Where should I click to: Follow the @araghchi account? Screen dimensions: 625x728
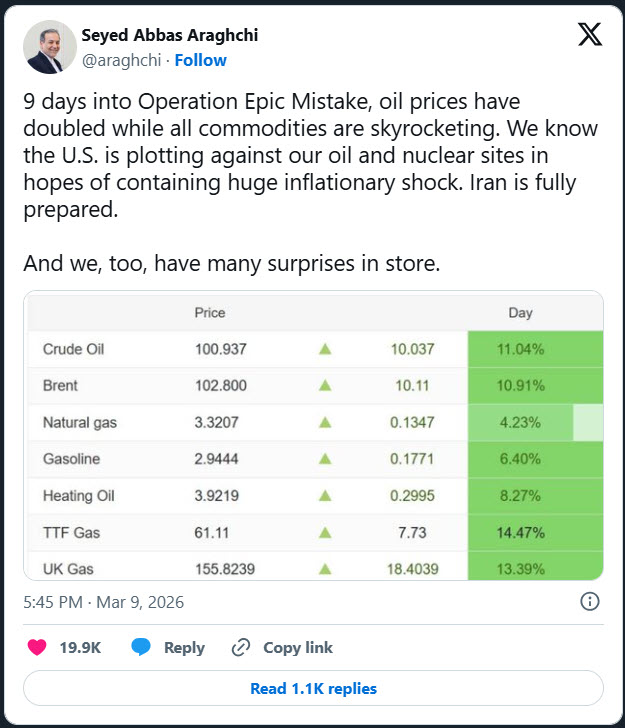coord(201,60)
